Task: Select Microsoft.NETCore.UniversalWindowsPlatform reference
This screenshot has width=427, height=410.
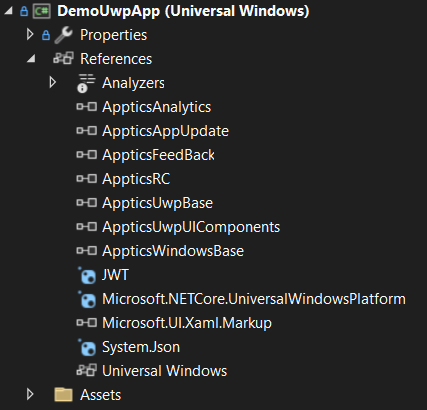Action: (254, 299)
